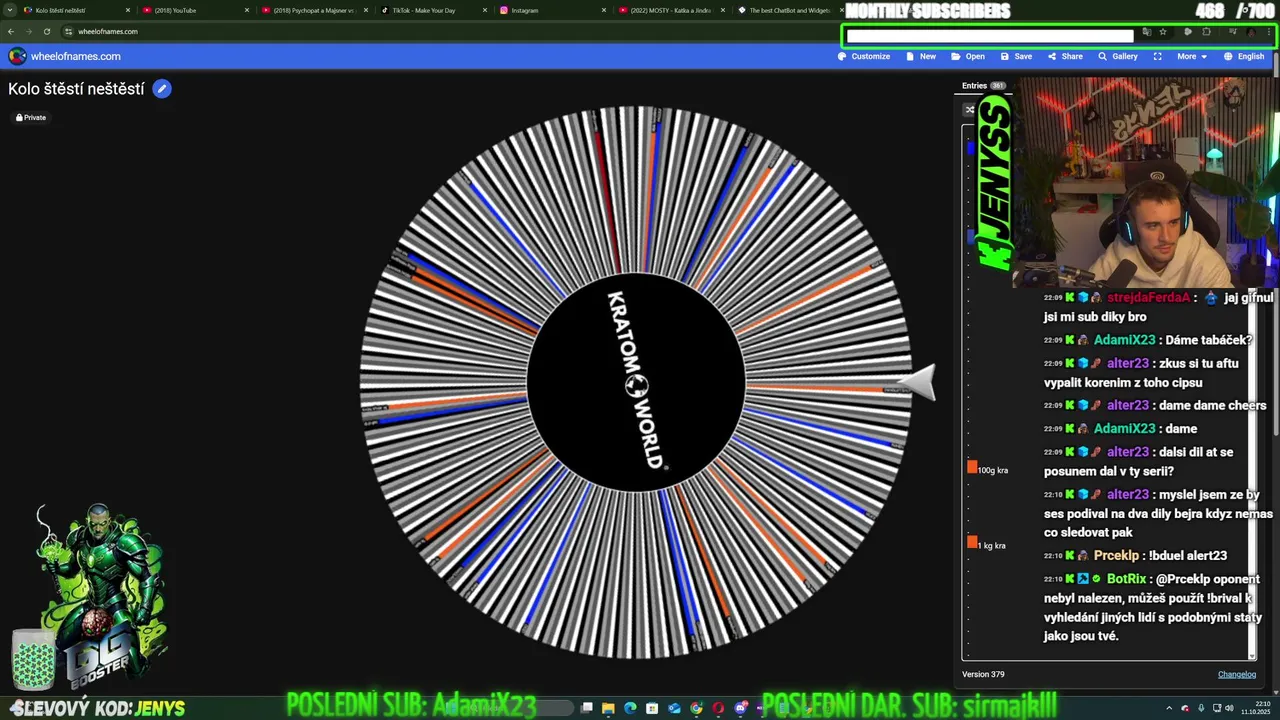Screen dimensions: 1280x720
Task: Click the wheelofnames.com logo
Action: (x=65, y=56)
